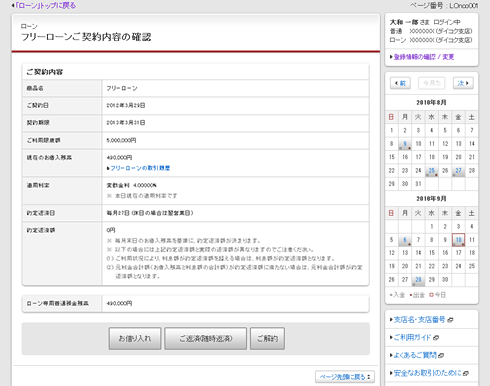
Task: Click 490,000円 in 現在のお借入残高 row
Action: (119, 157)
